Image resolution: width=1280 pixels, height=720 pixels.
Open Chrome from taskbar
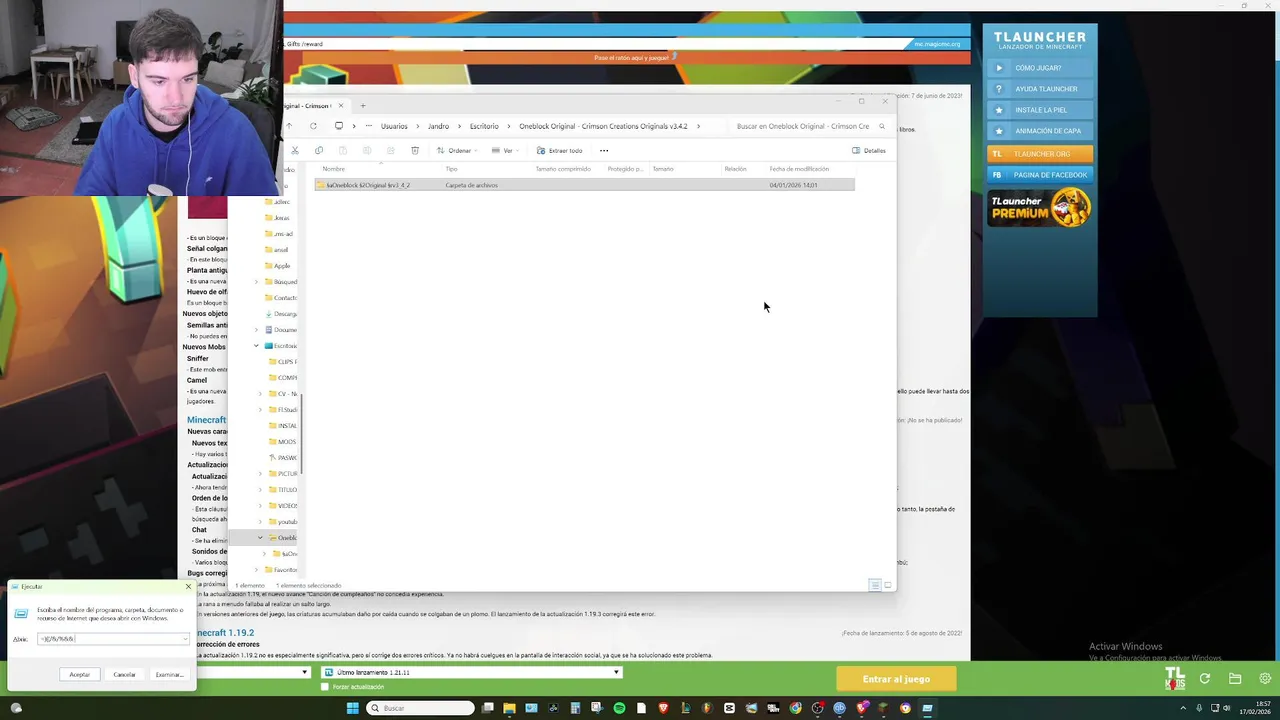(795, 708)
